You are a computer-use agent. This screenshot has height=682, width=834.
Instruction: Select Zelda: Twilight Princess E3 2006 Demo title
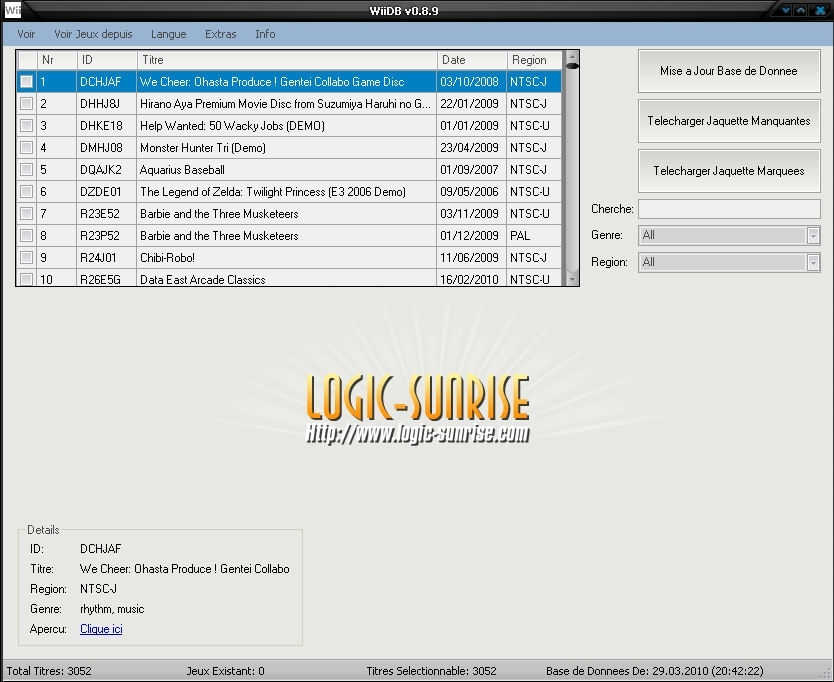click(273, 192)
